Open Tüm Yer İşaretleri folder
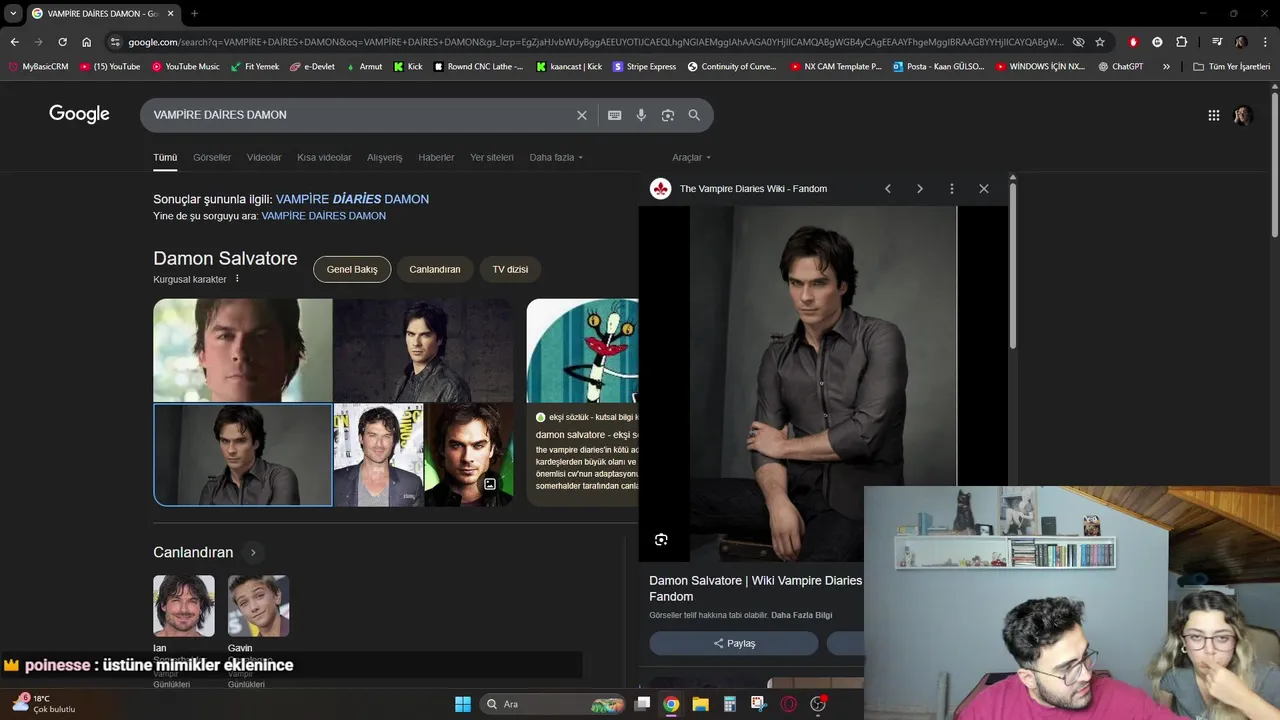Viewport: 1280px width, 720px height. (x=1231, y=67)
